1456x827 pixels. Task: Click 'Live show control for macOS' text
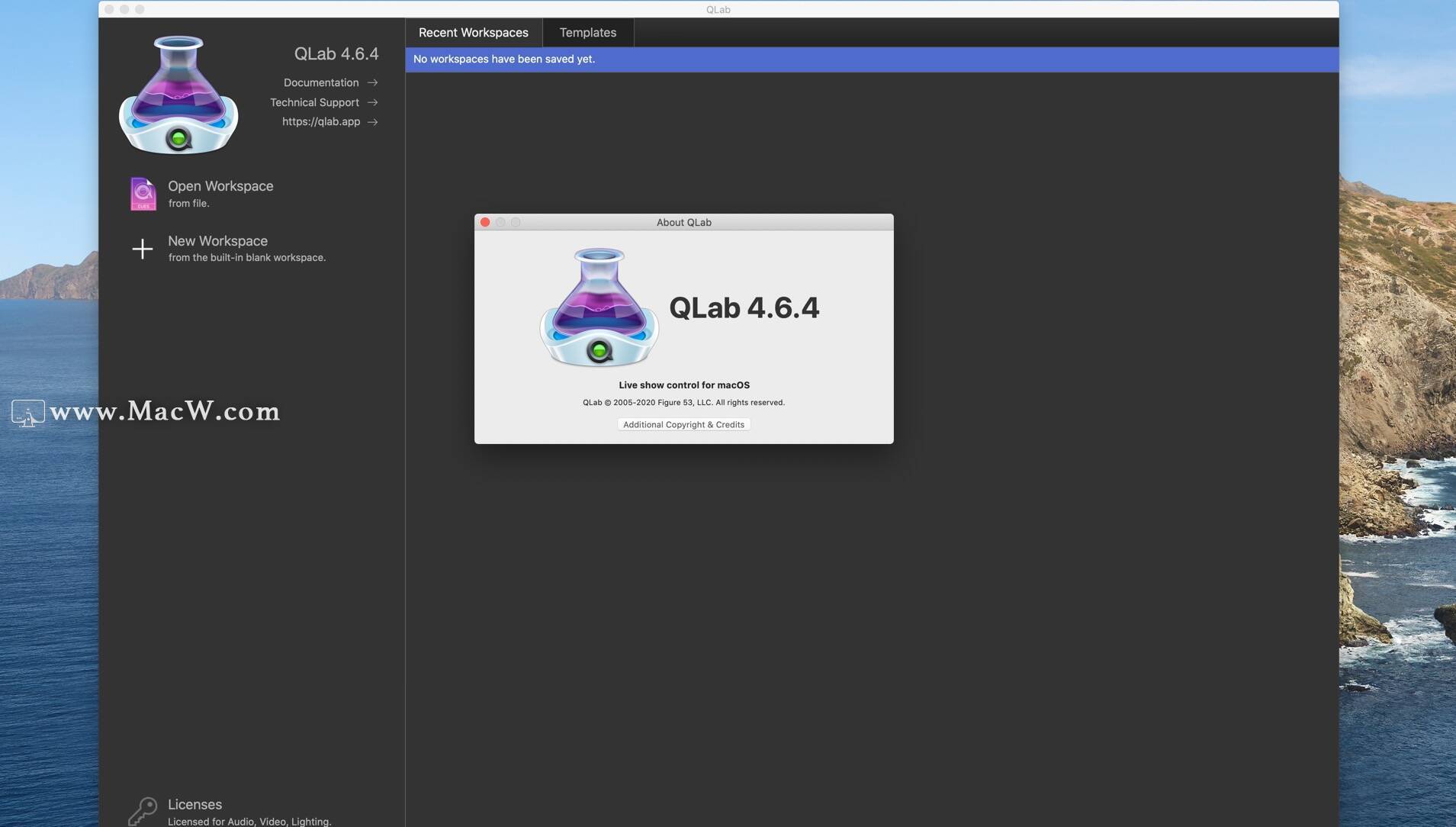[684, 385]
